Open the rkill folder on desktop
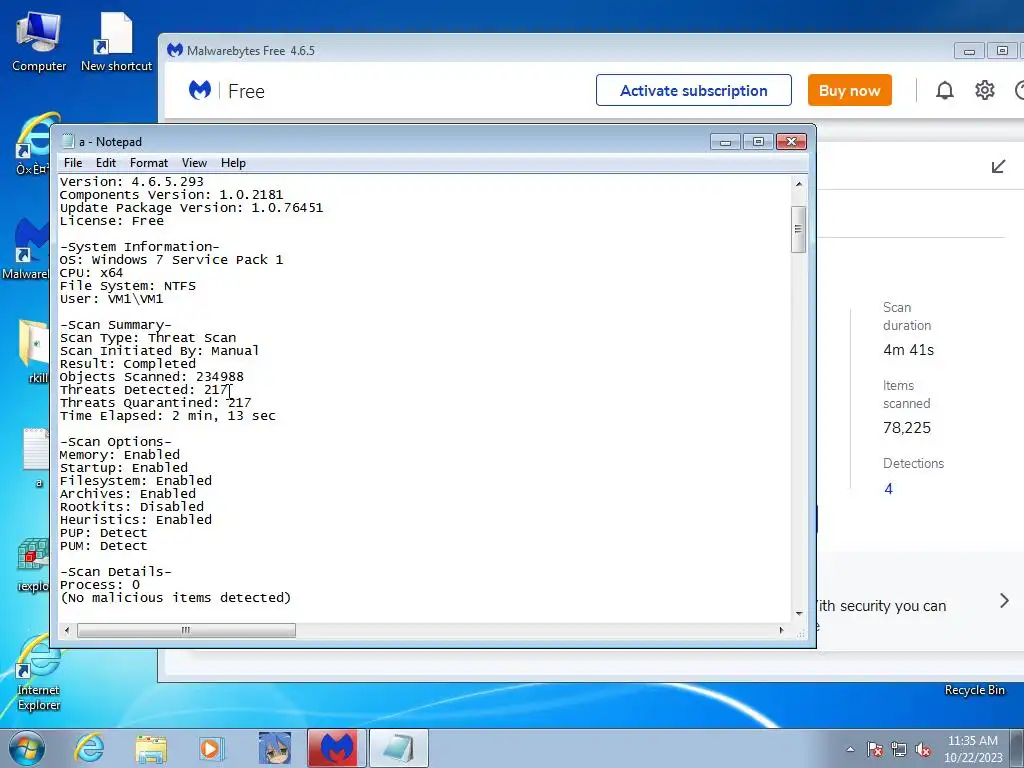This screenshot has width=1024, height=768. [x=34, y=351]
